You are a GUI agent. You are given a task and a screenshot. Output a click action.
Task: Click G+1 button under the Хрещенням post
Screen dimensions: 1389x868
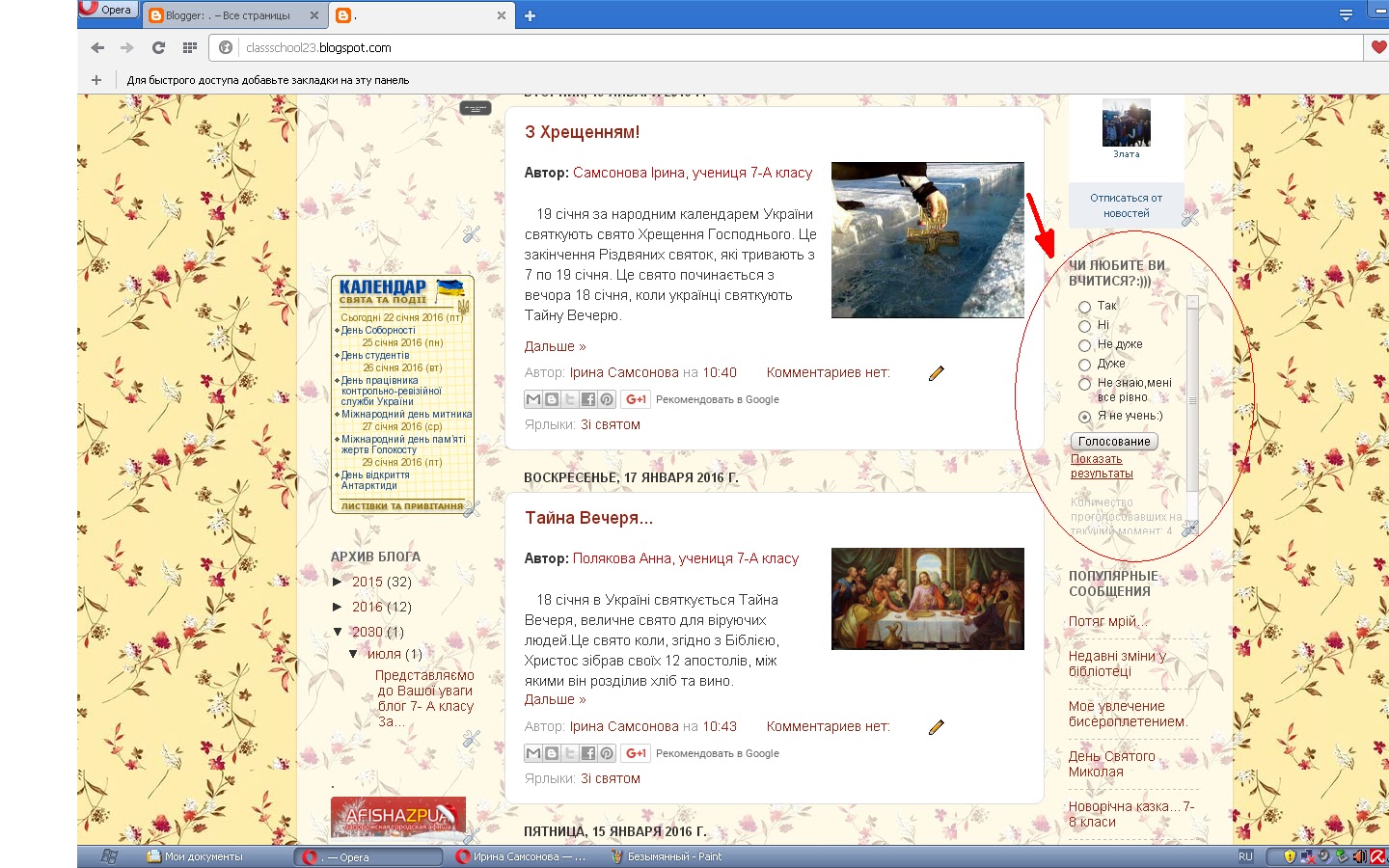point(637,399)
